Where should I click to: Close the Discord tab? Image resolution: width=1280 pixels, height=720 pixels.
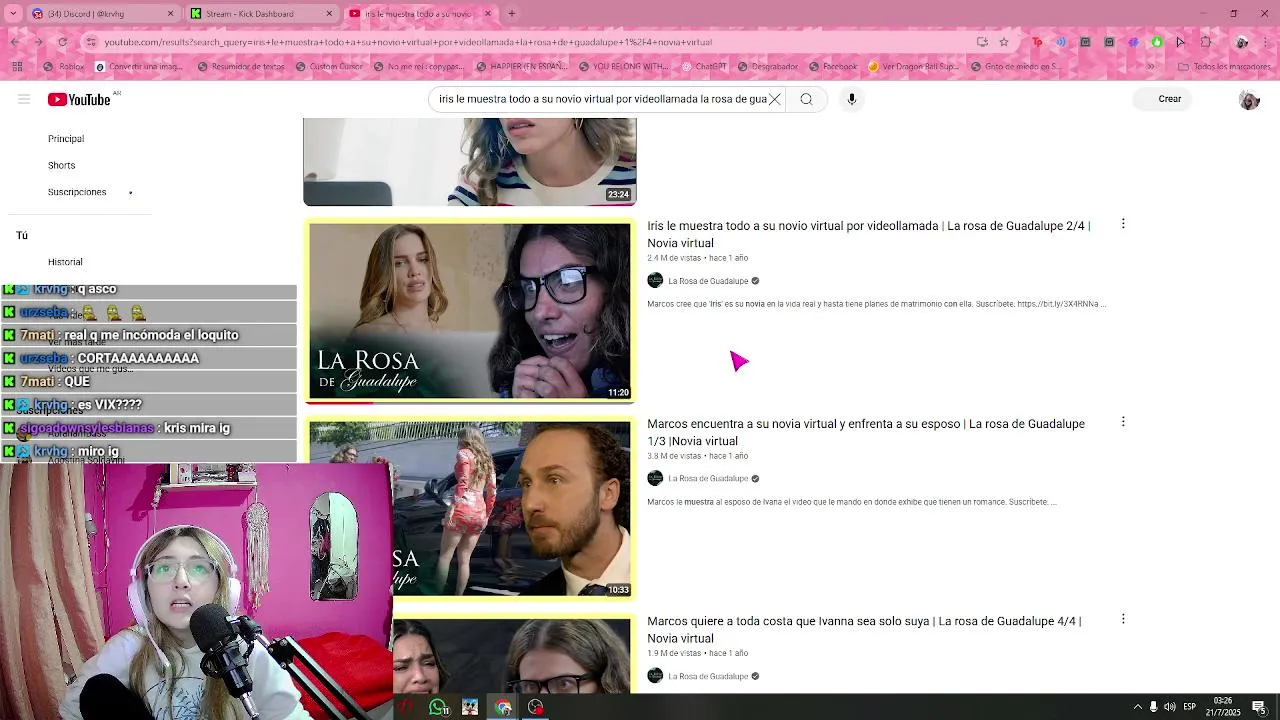pos(170,14)
